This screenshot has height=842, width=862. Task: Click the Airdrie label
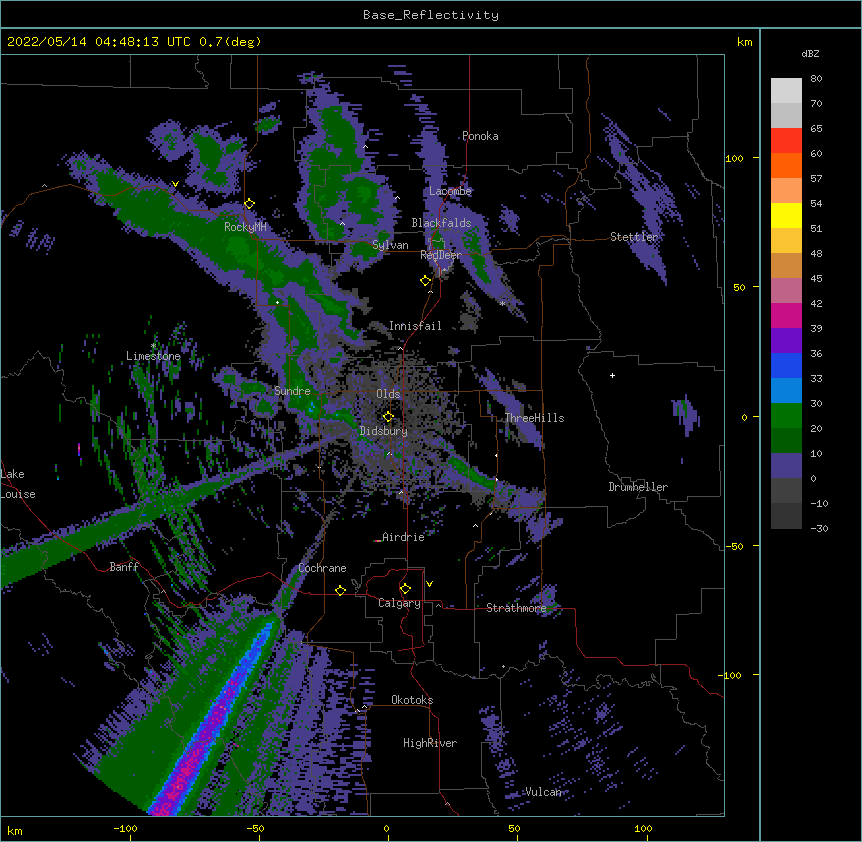404,537
